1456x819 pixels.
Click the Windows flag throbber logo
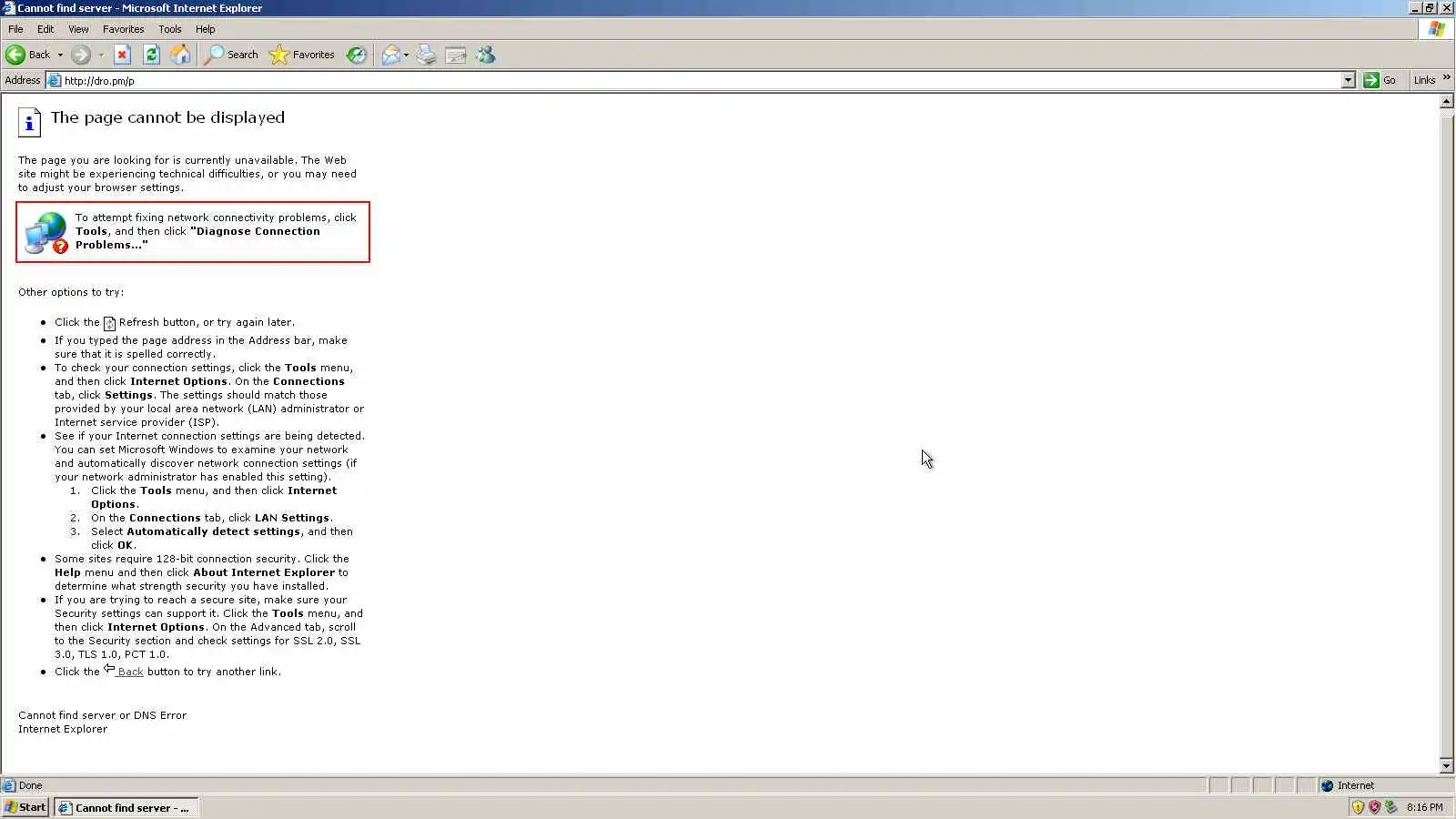tap(1436, 29)
